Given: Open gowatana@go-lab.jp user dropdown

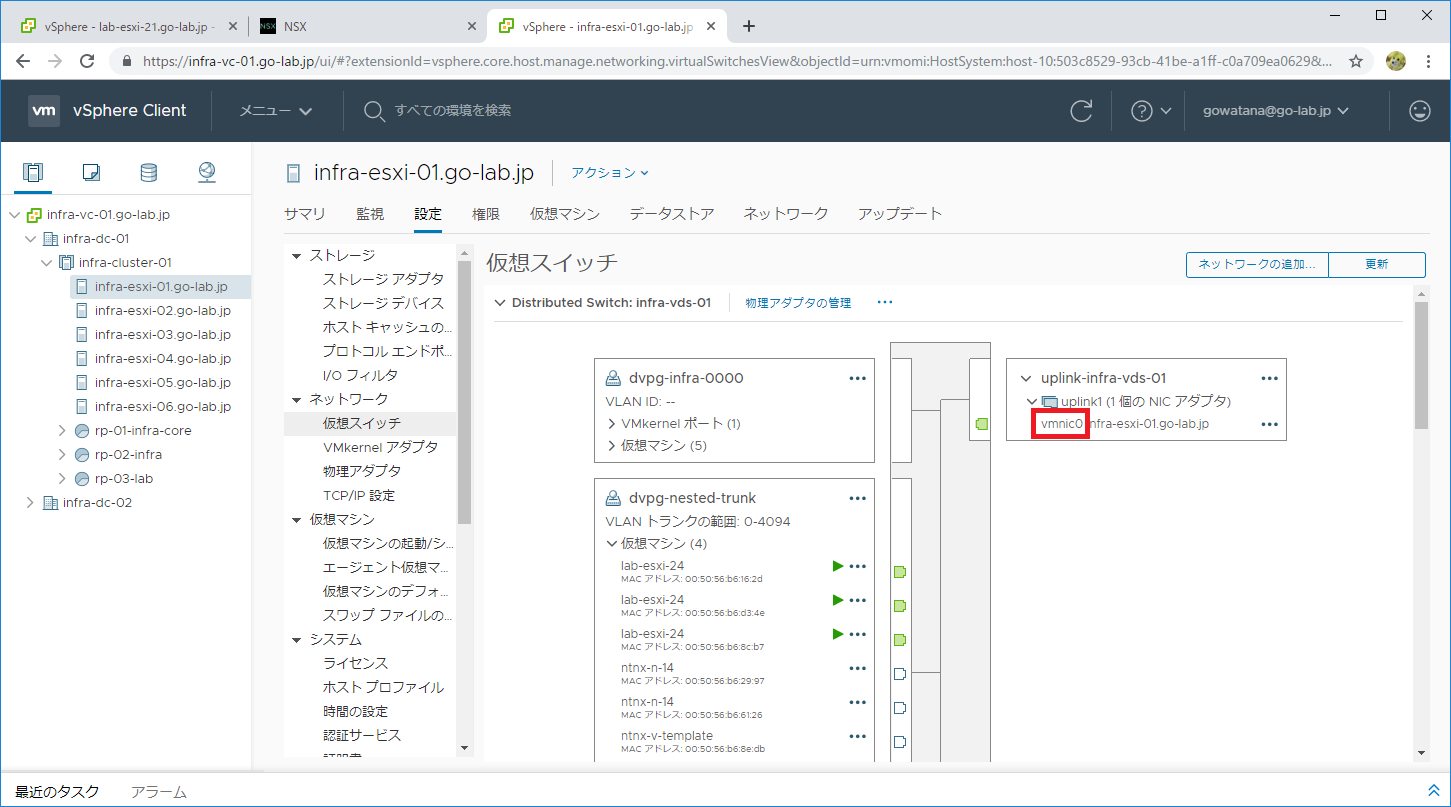Looking at the screenshot, I should pyautogui.click(x=1276, y=111).
